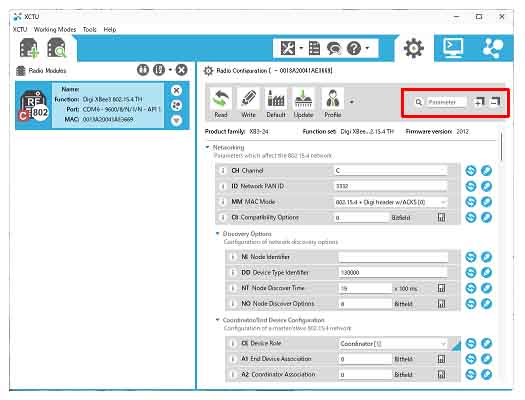The width and height of the screenshot is (525, 400).
Task: Remove radio module with X icon
Action: pos(176,90)
